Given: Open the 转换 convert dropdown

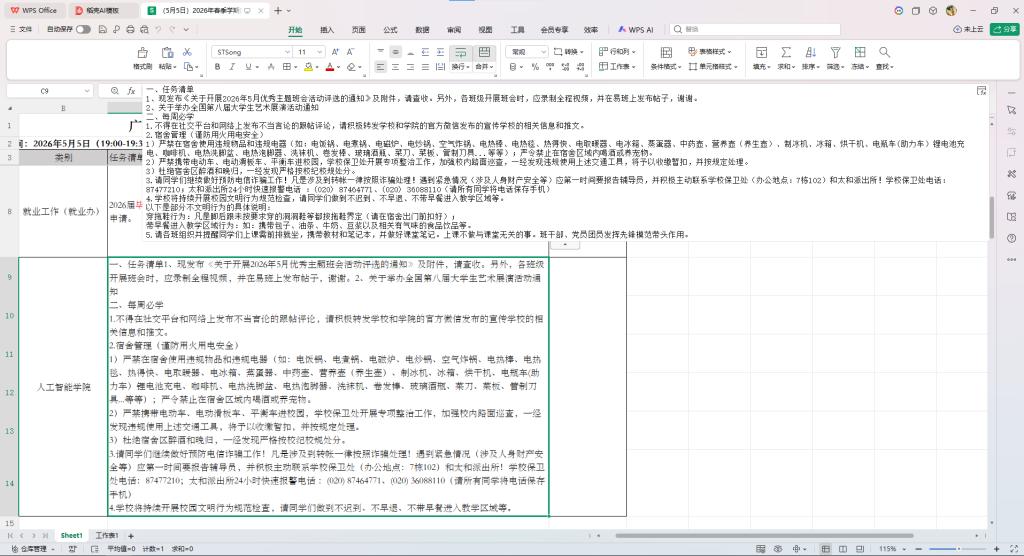Looking at the screenshot, I should [x=569, y=52].
